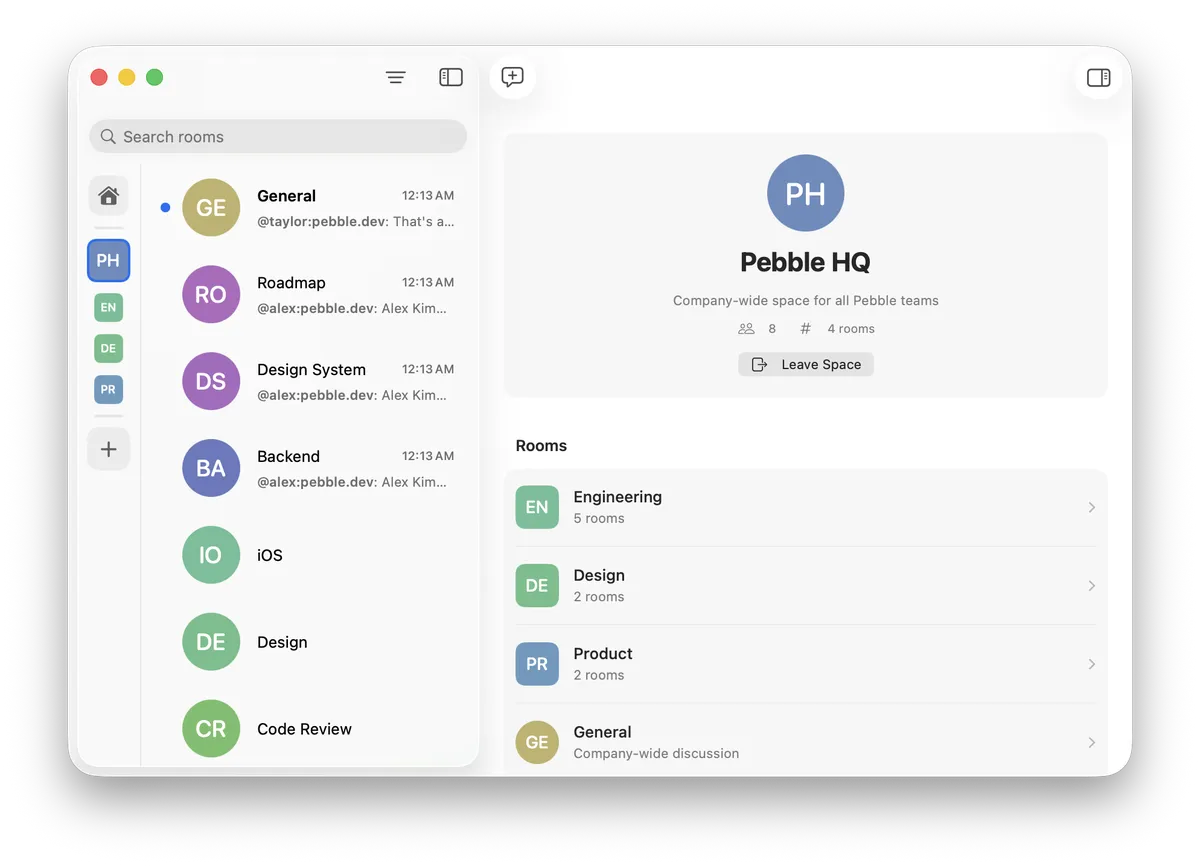Expand Product space row chevron

point(1091,664)
